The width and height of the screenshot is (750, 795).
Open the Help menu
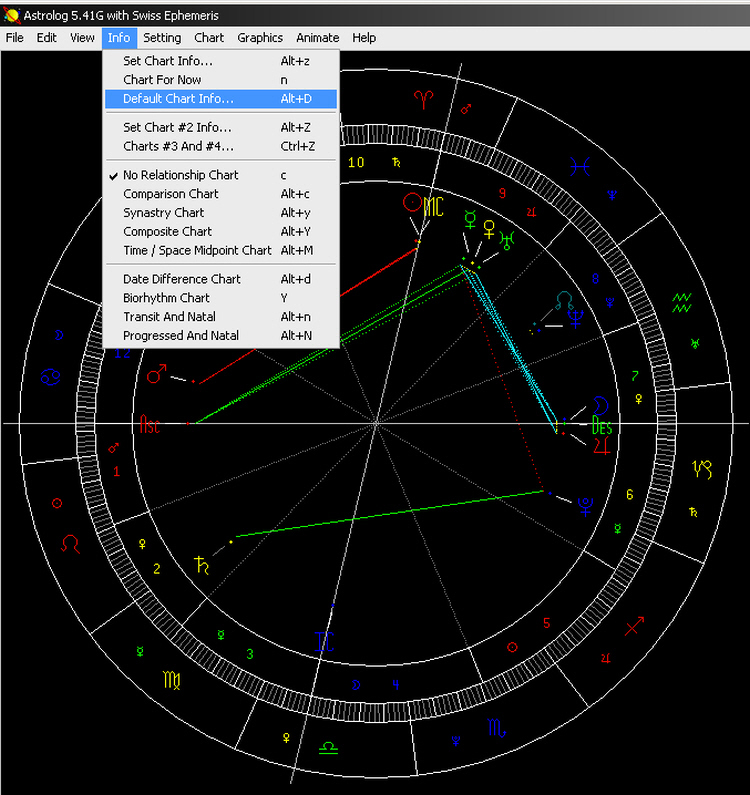364,38
